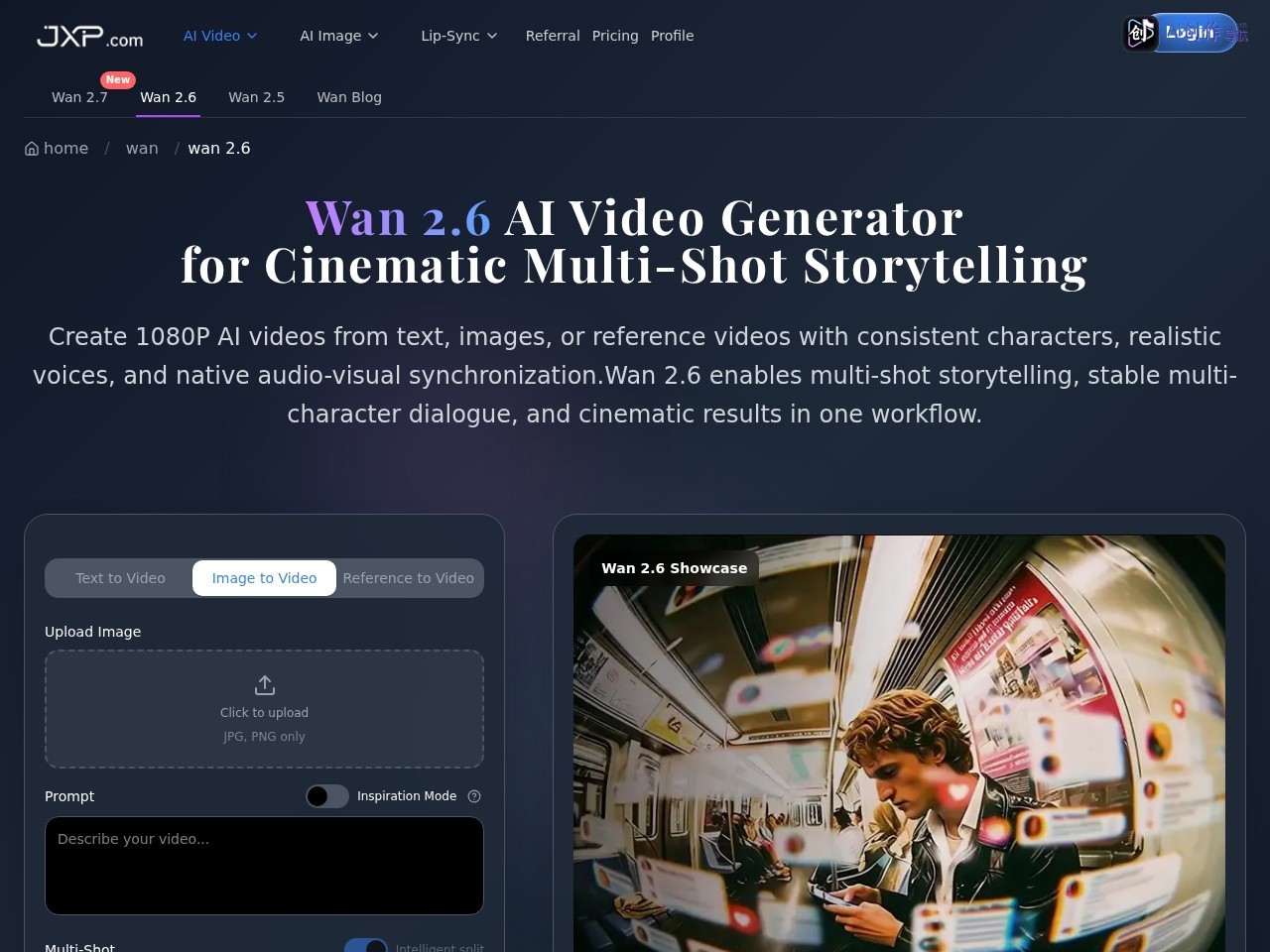Select Image to Video mode

coord(264,578)
